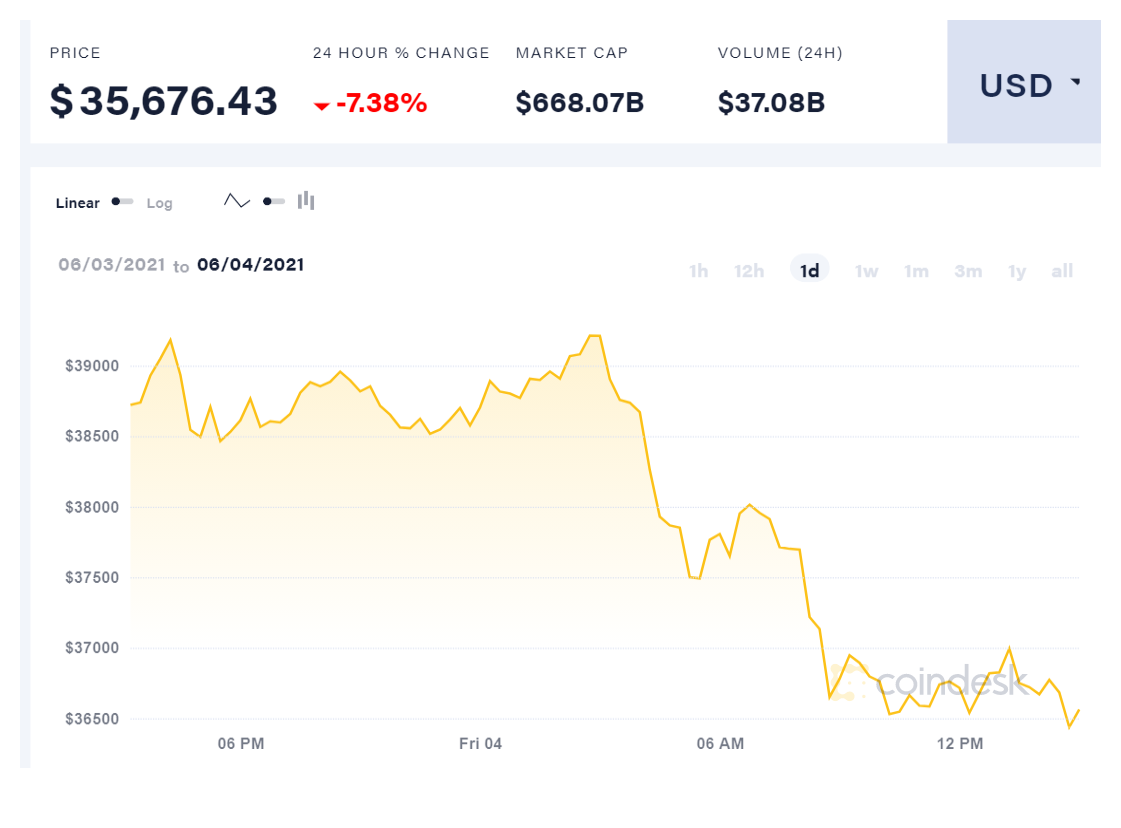Screen dimensions: 1121x828
Task: Click the line chart icon
Action: pos(237,201)
